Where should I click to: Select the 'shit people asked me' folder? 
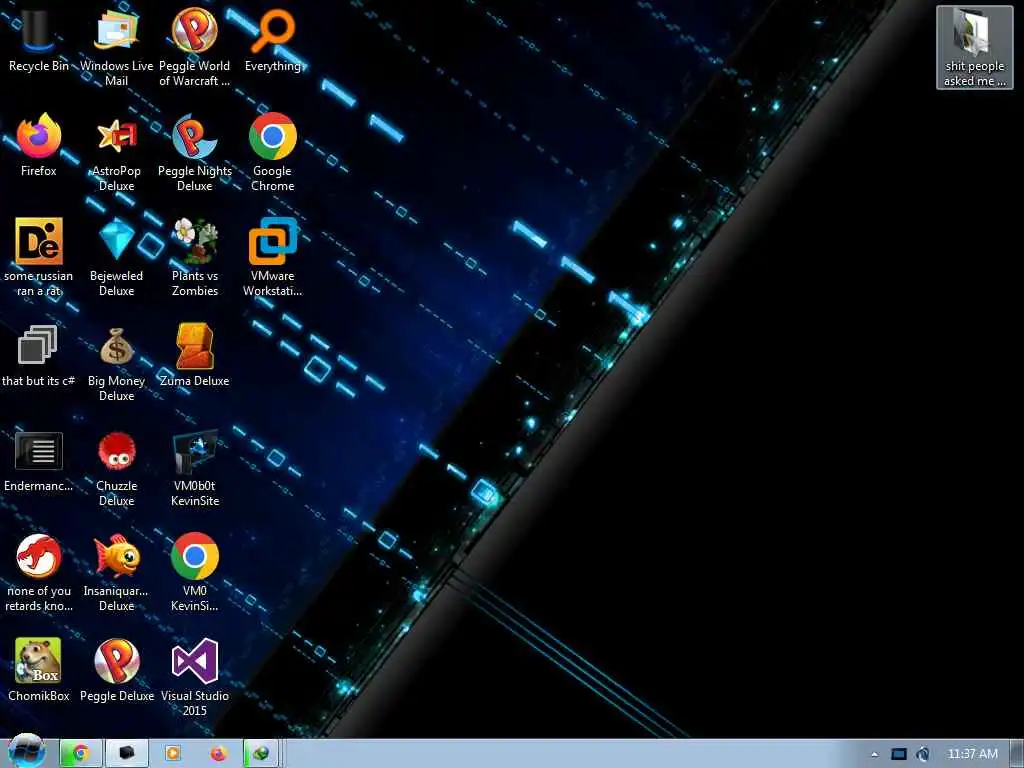click(x=974, y=47)
